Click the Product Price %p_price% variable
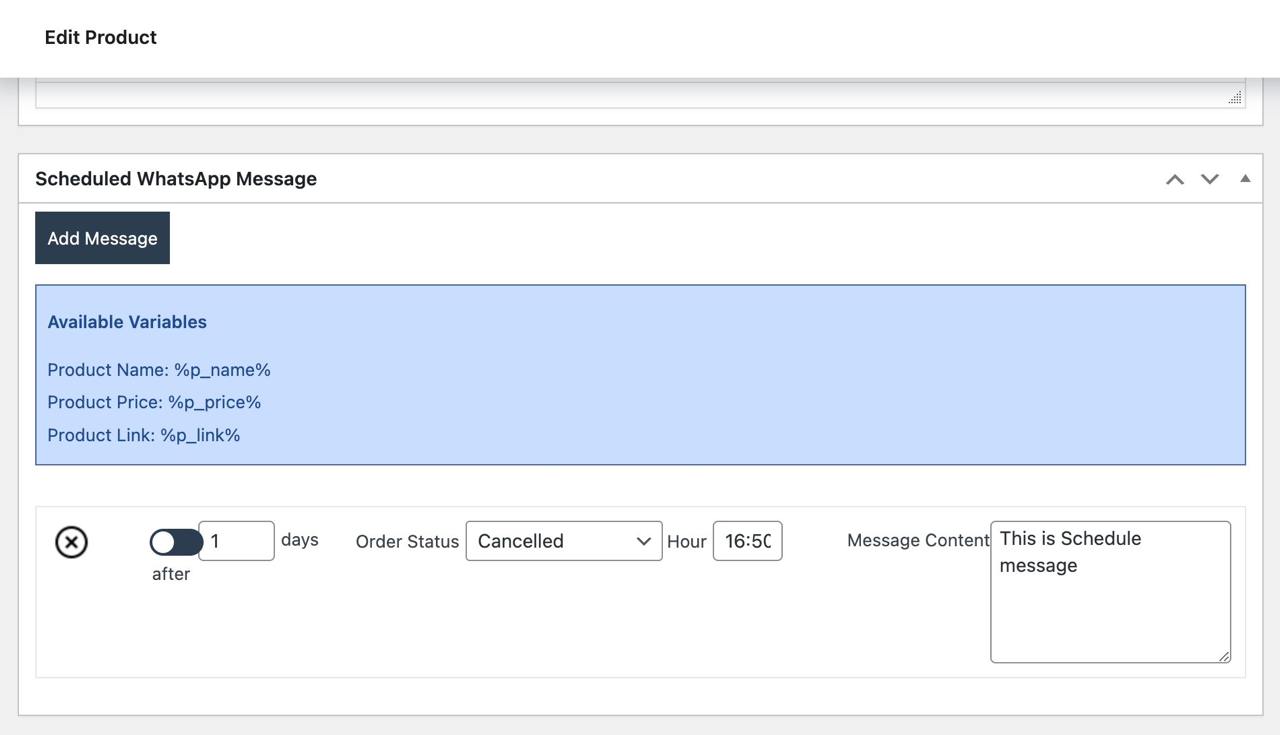This screenshot has width=1280, height=735. [154, 402]
